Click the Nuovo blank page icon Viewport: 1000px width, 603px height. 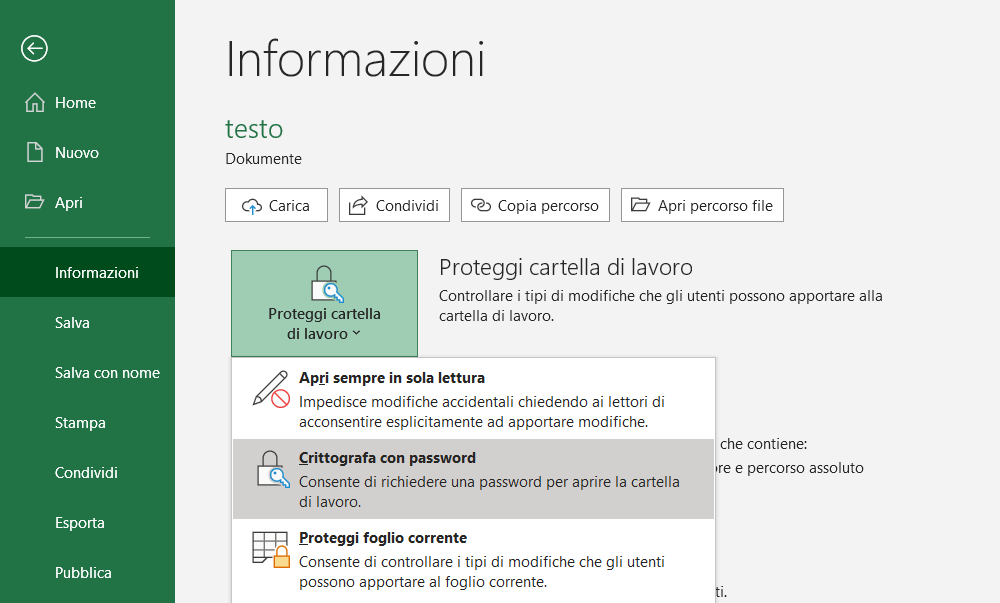click(34, 152)
